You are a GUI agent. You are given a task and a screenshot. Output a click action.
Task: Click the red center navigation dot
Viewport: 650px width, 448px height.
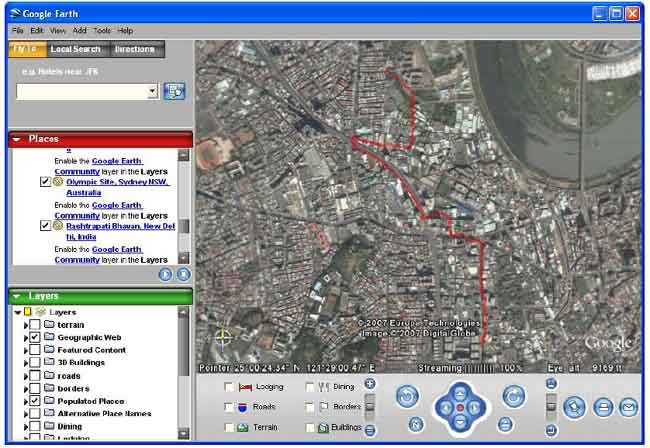(x=460, y=408)
